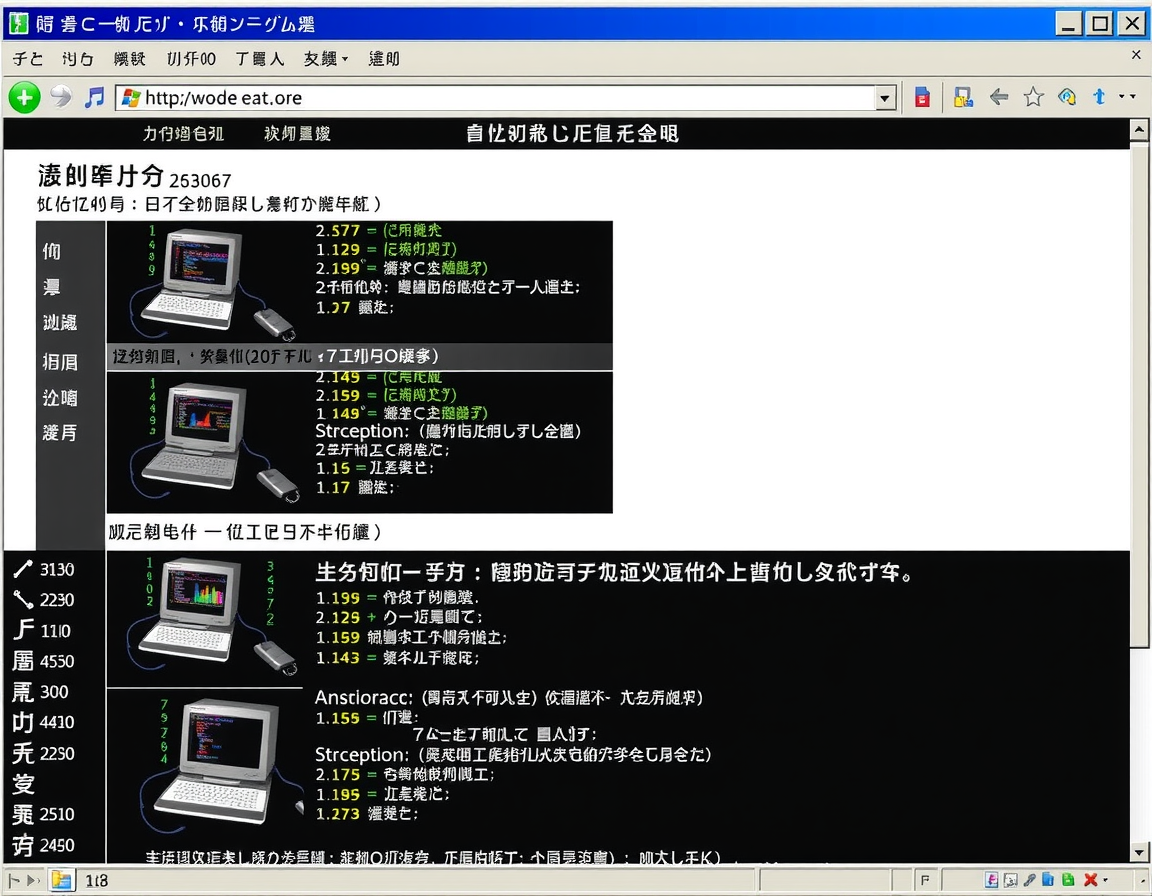1152x896 pixels.
Task: Expand the double-arrow toolbar overflow
Action: pyautogui.click(x=1127, y=96)
